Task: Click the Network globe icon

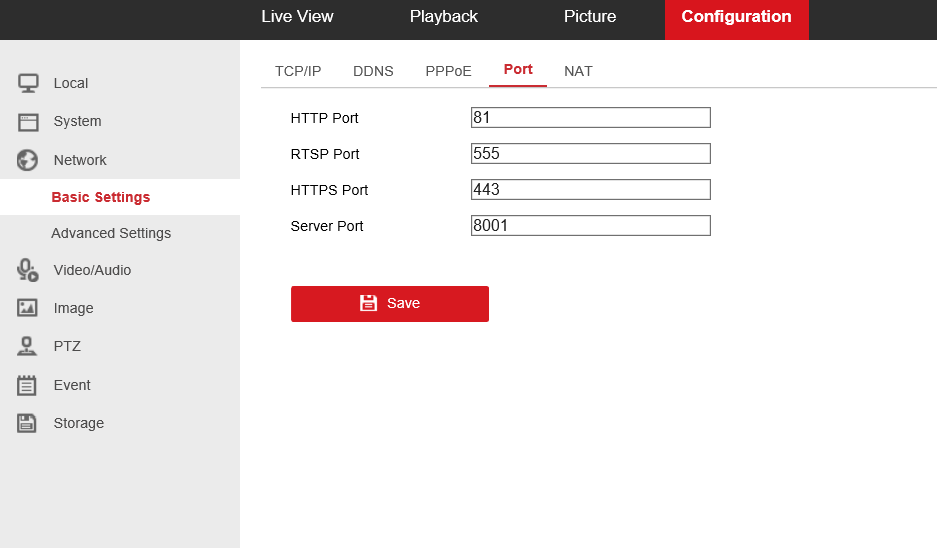Action: tap(28, 160)
